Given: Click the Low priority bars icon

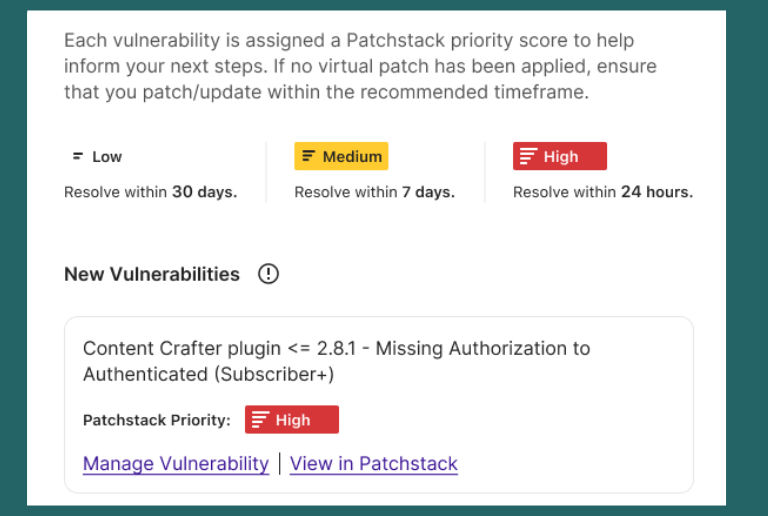Looking at the screenshot, I should pyautogui.click(x=78, y=157).
